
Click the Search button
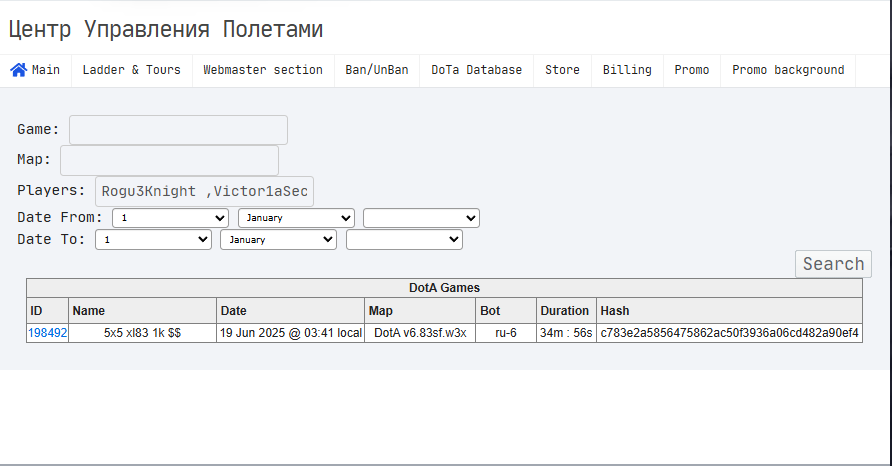click(833, 264)
